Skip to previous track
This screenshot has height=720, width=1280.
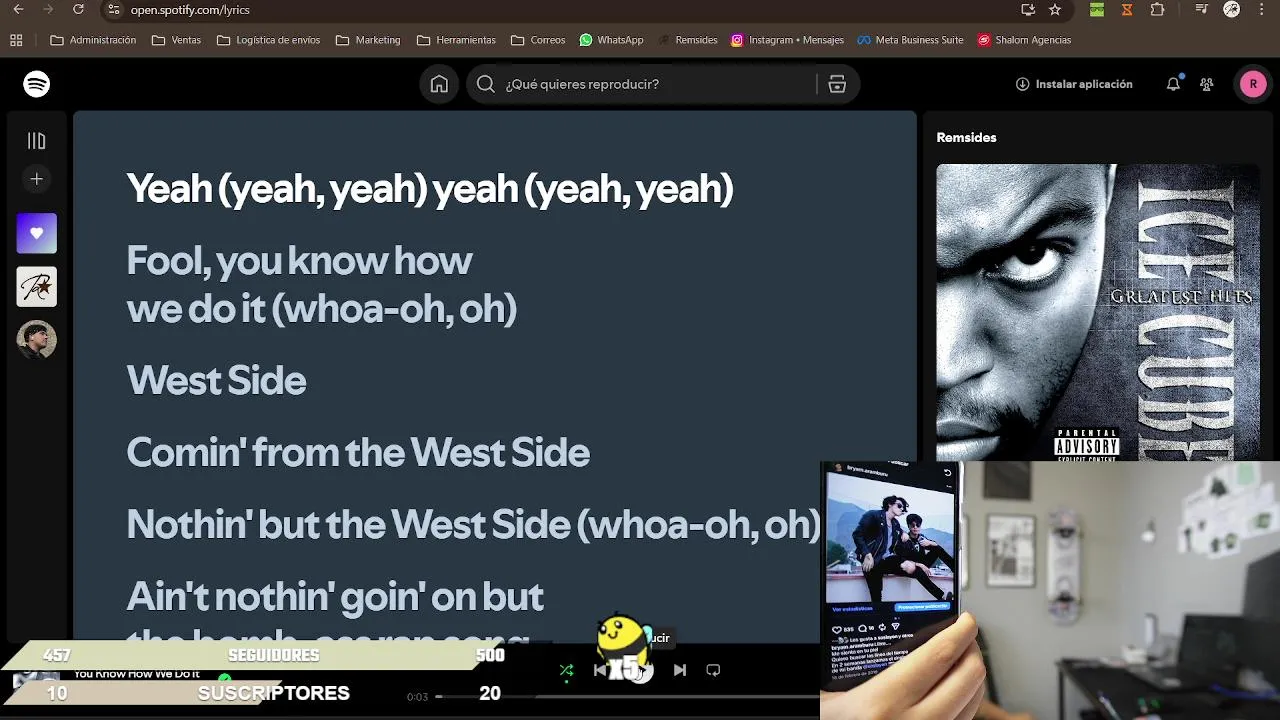click(600, 670)
